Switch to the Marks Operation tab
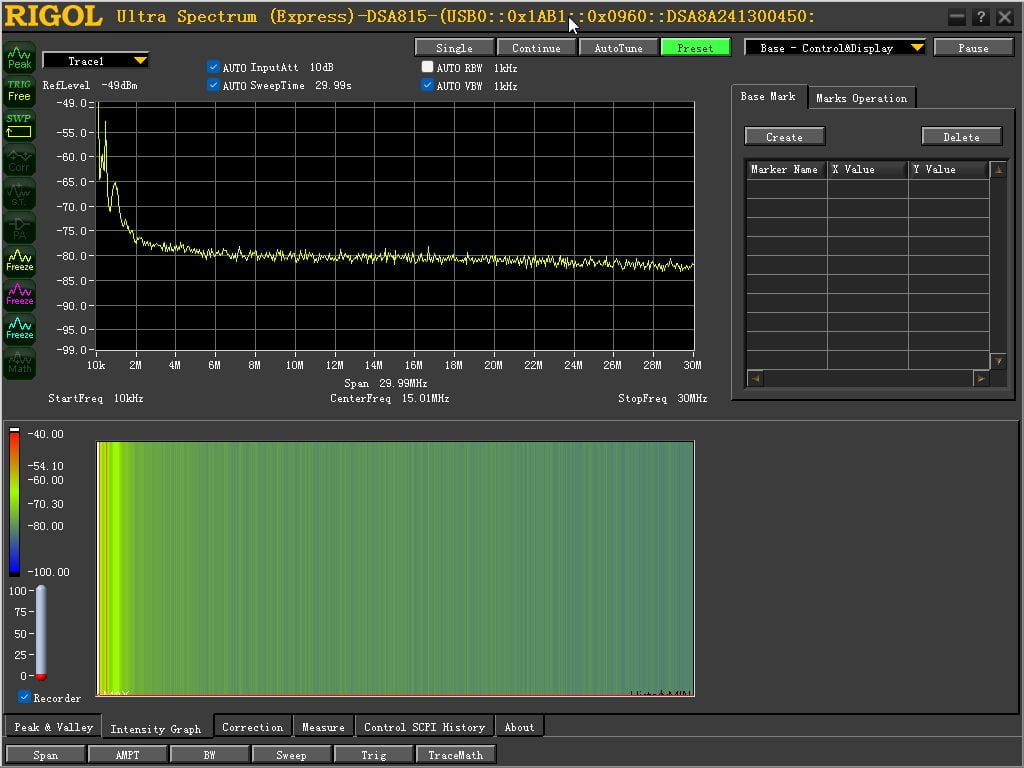 [x=861, y=98]
